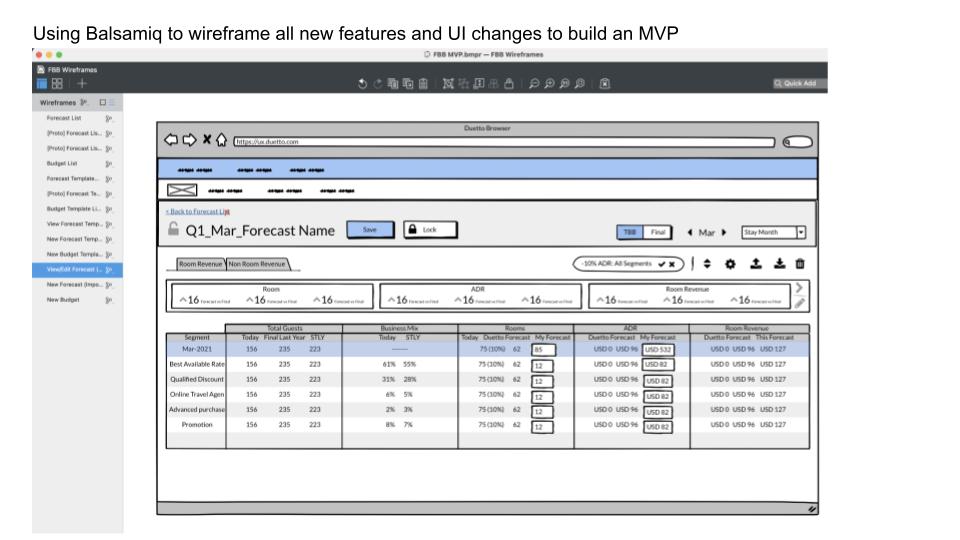
Task: Click the trash delete icon above table
Action: click(x=799, y=264)
